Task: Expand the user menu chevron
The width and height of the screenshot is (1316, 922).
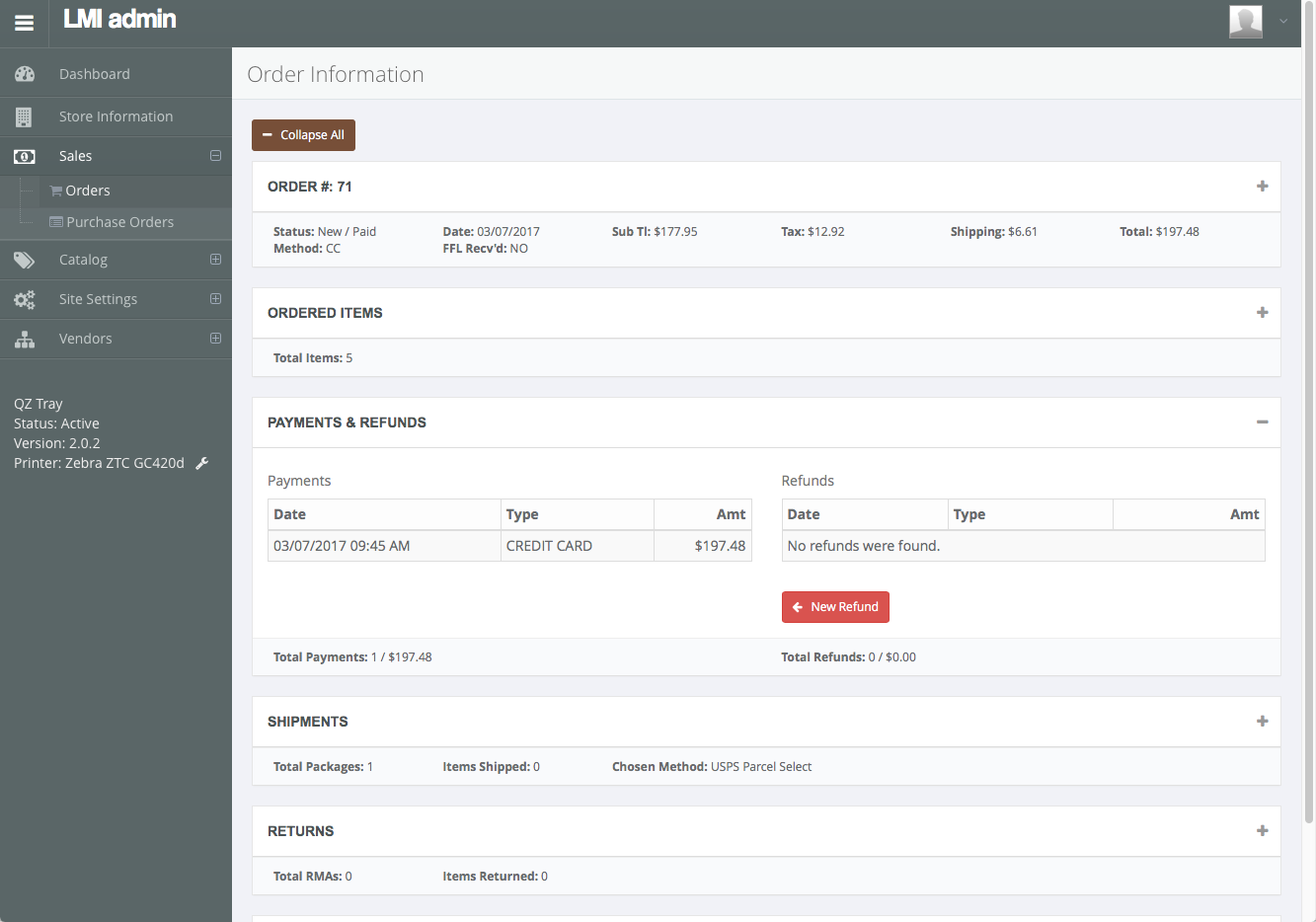Action: coord(1283,21)
